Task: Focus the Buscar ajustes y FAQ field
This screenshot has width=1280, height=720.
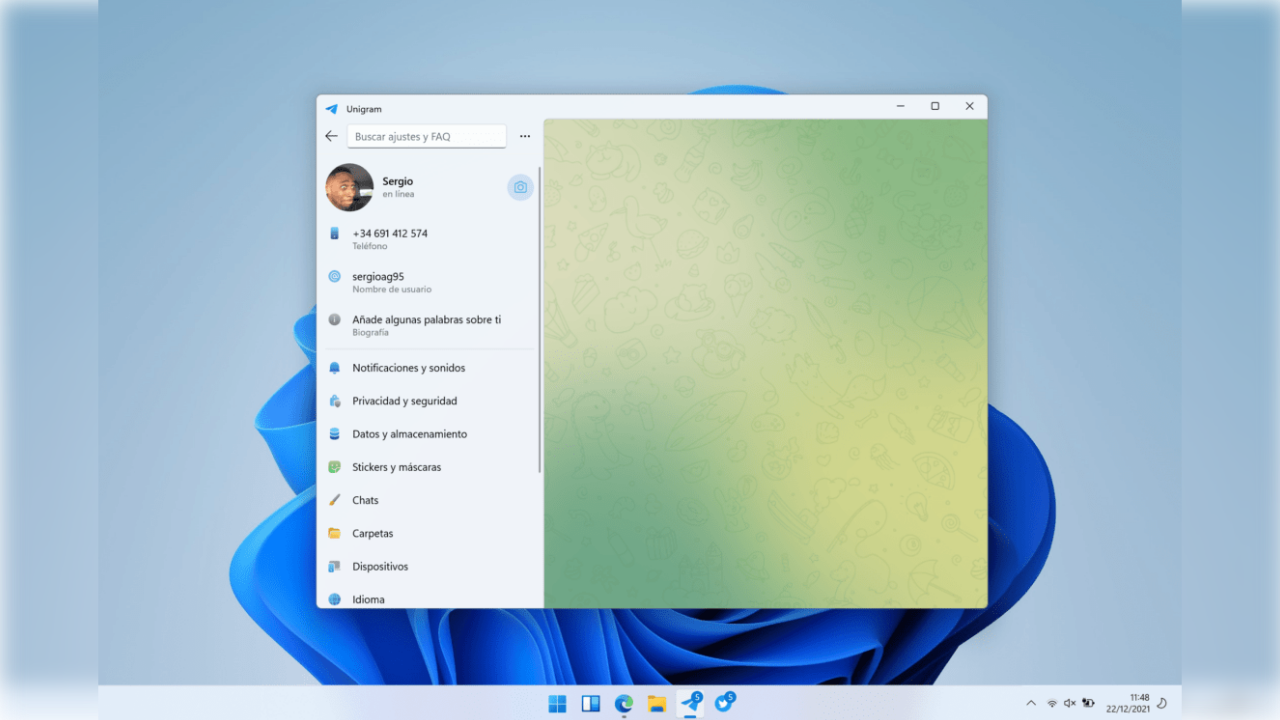Action: tap(427, 136)
